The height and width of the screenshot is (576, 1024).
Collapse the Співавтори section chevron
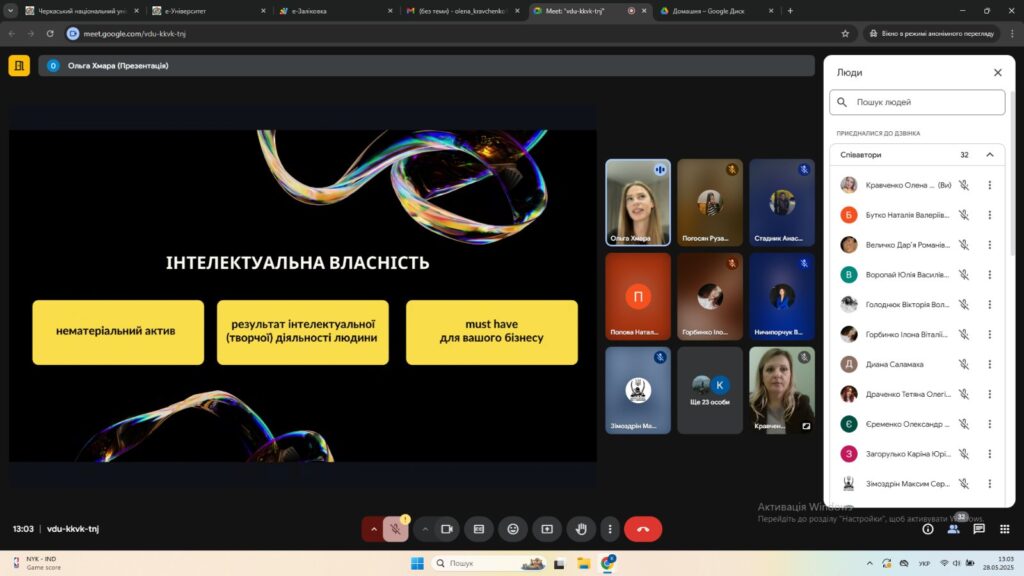pos(990,155)
